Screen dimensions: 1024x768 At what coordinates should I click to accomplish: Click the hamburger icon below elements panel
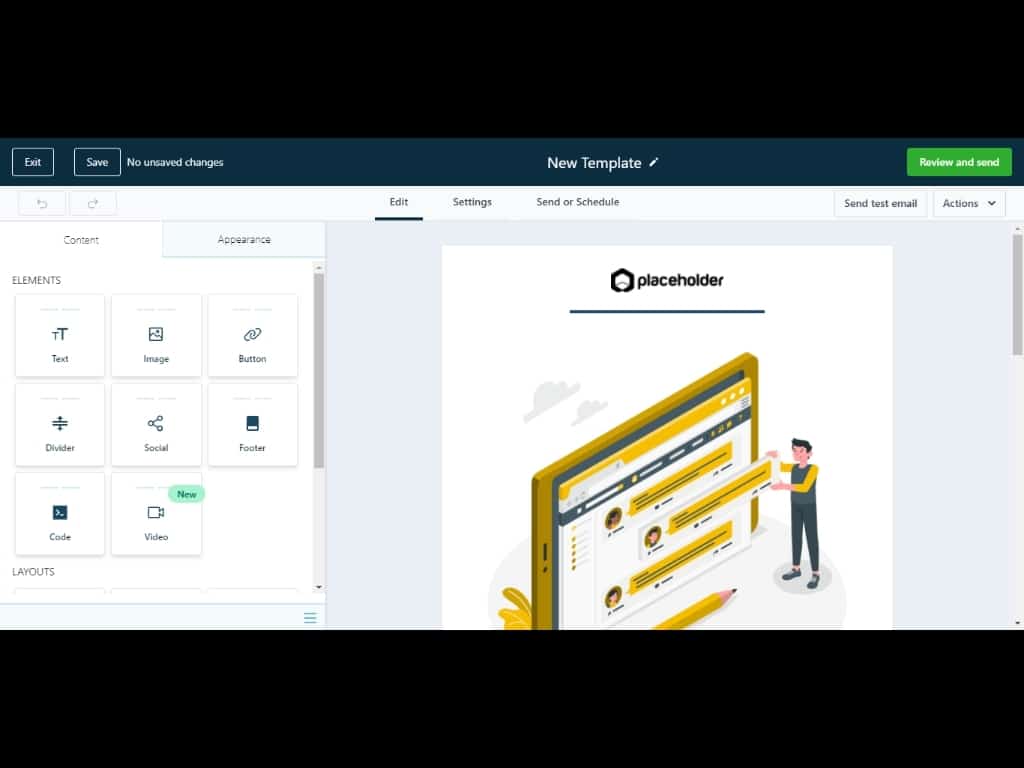[310, 618]
